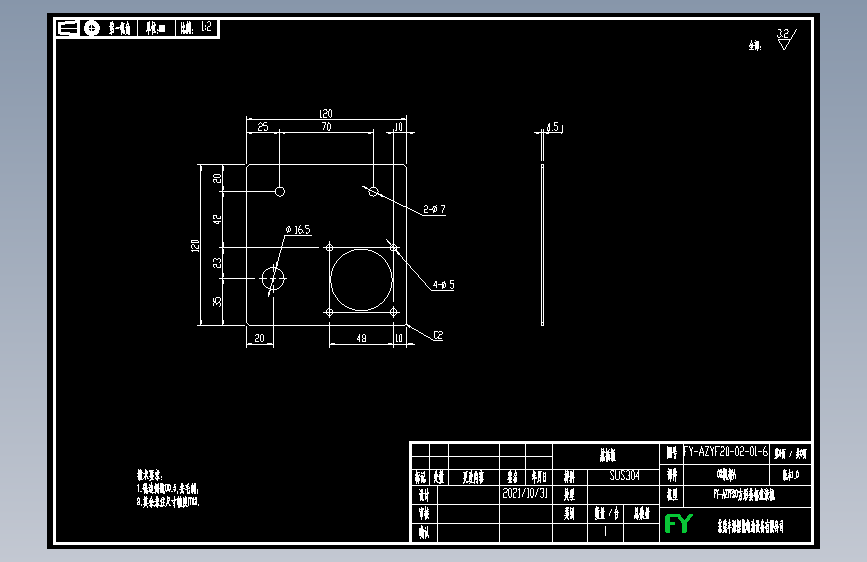Image resolution: width=867 pixels, height=562 pixels.
Task: Select the 3.2 surface roughness symbol
Action: (786, 39)
